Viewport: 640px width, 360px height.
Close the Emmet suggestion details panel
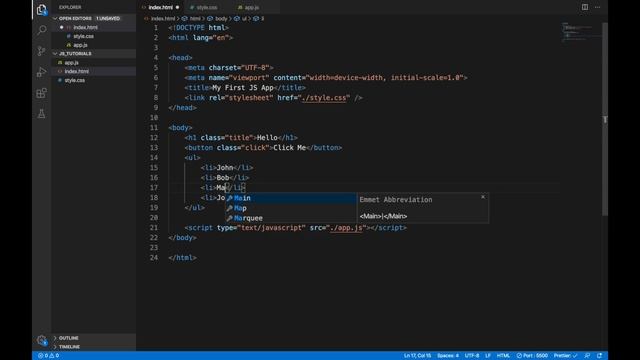tap(483, 197)
